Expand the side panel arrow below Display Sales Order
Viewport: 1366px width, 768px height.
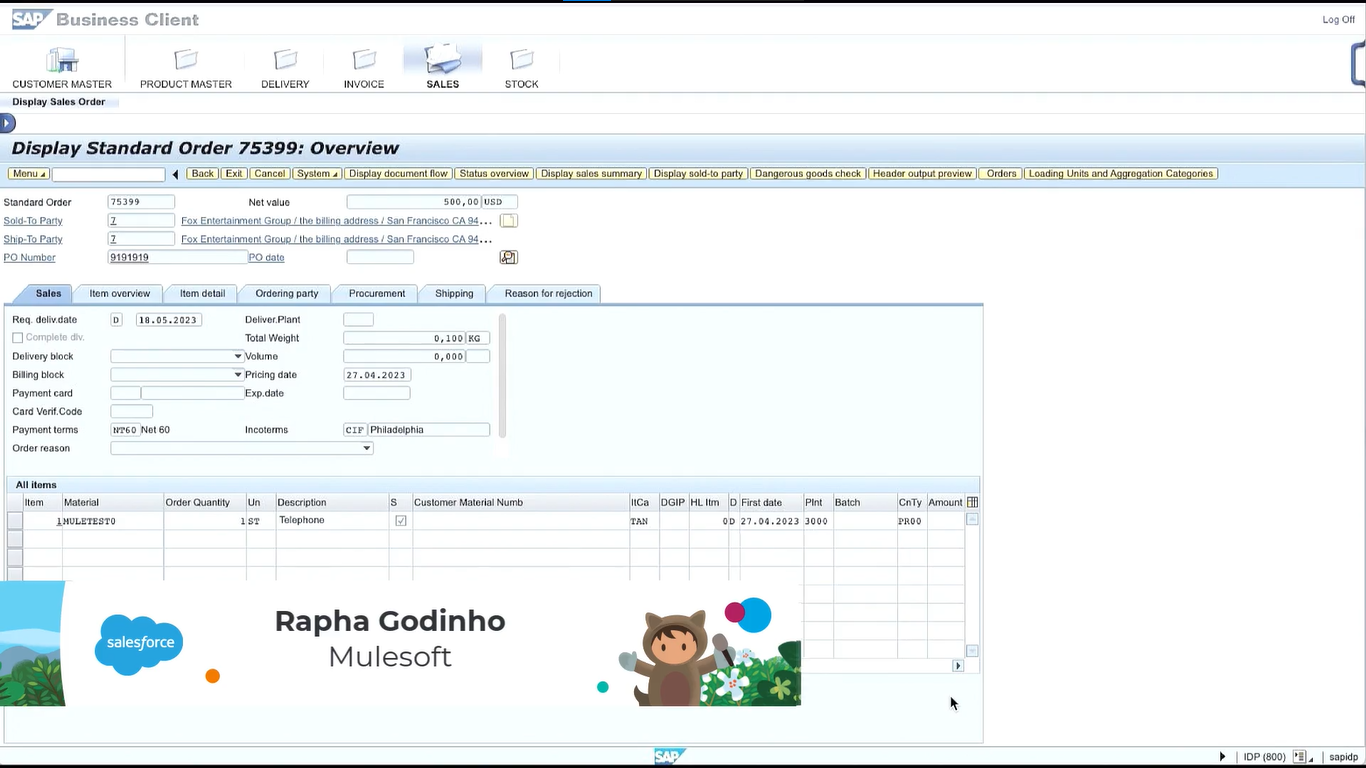click(7, 123)
